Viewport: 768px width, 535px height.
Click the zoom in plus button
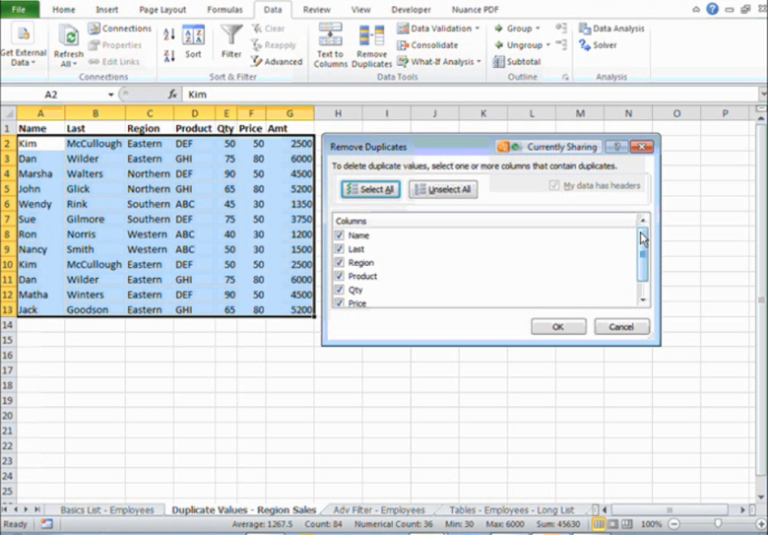pos(760,524)
